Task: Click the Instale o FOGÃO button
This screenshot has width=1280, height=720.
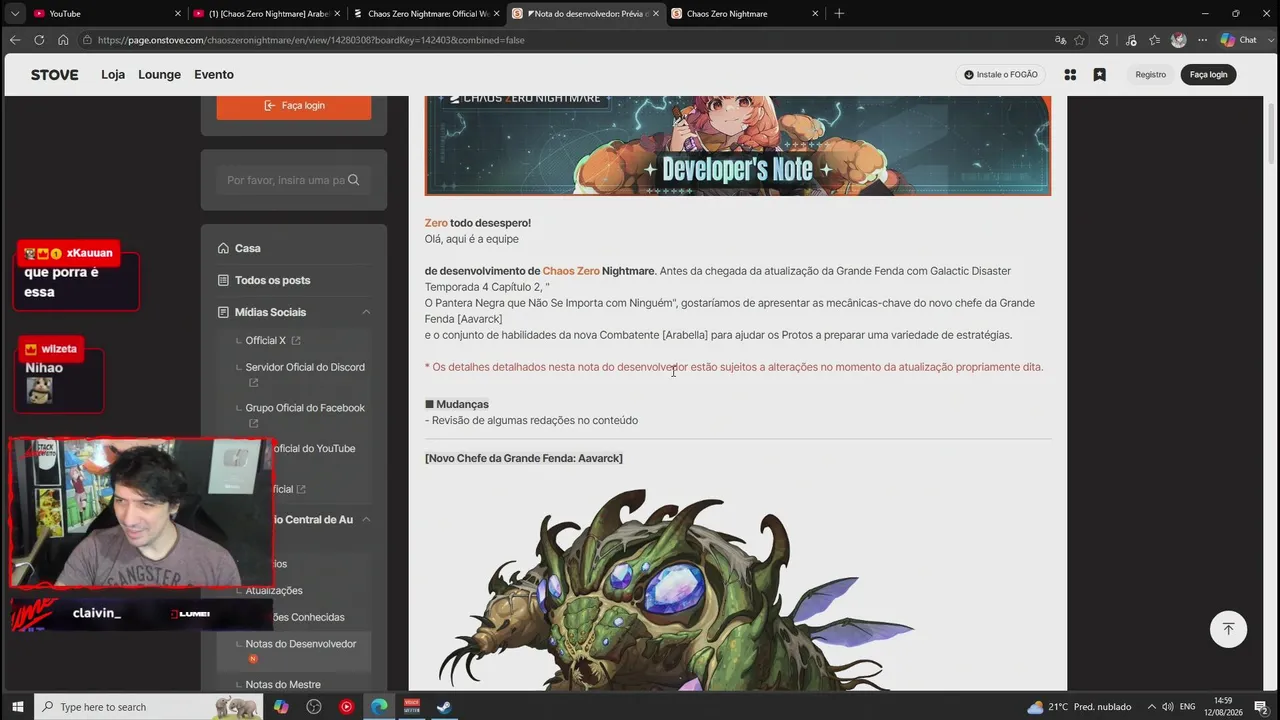Action: (x=1001, y=75)
